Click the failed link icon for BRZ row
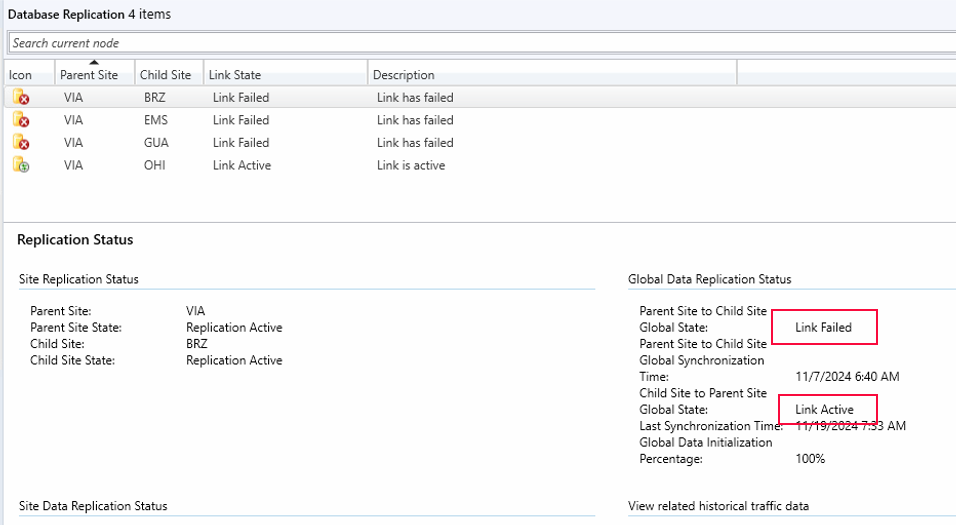 click(20, 98)
